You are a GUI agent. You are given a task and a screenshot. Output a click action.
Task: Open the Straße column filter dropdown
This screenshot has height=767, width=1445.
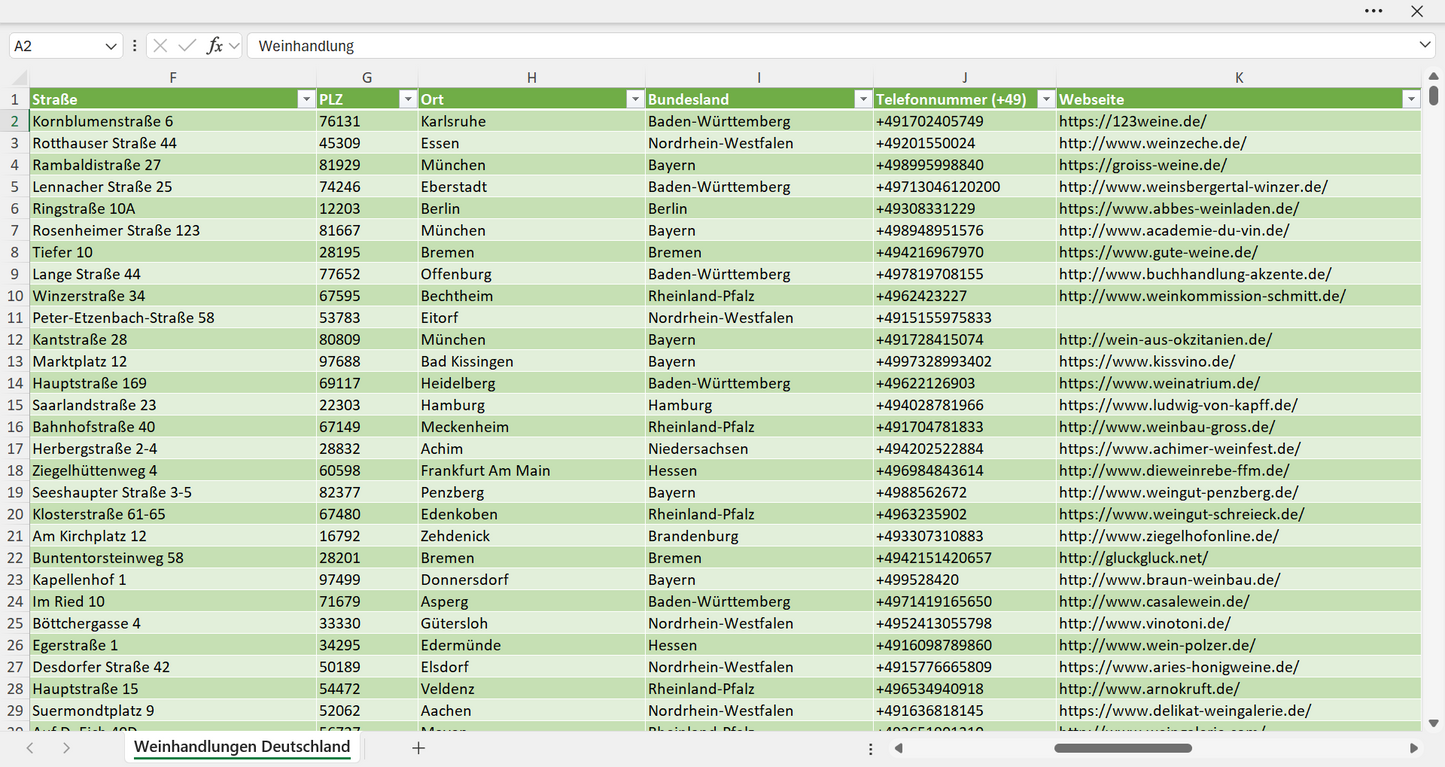306,99
